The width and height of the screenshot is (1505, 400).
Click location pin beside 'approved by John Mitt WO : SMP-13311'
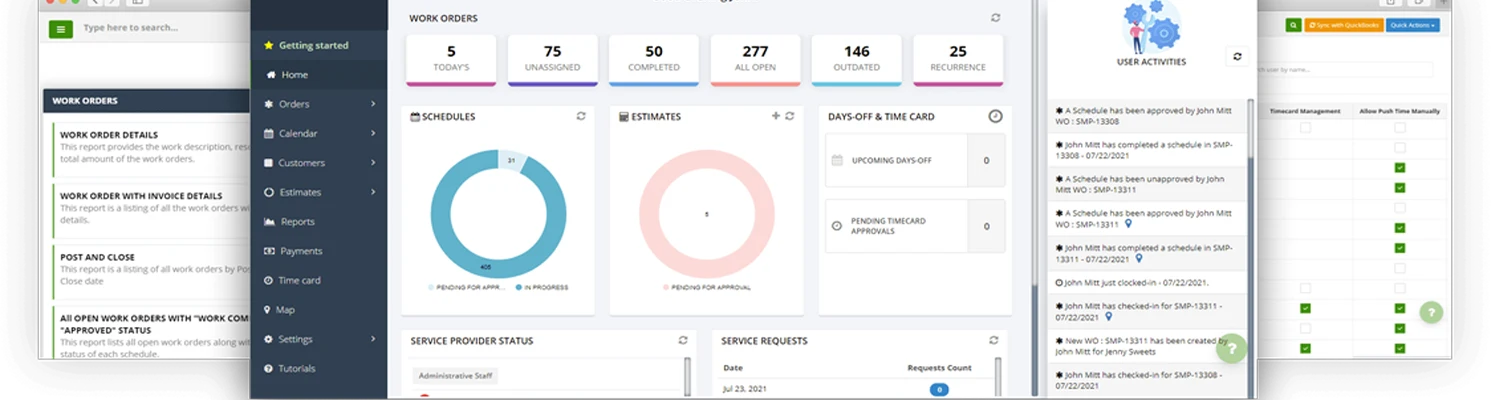(1128, 224)
